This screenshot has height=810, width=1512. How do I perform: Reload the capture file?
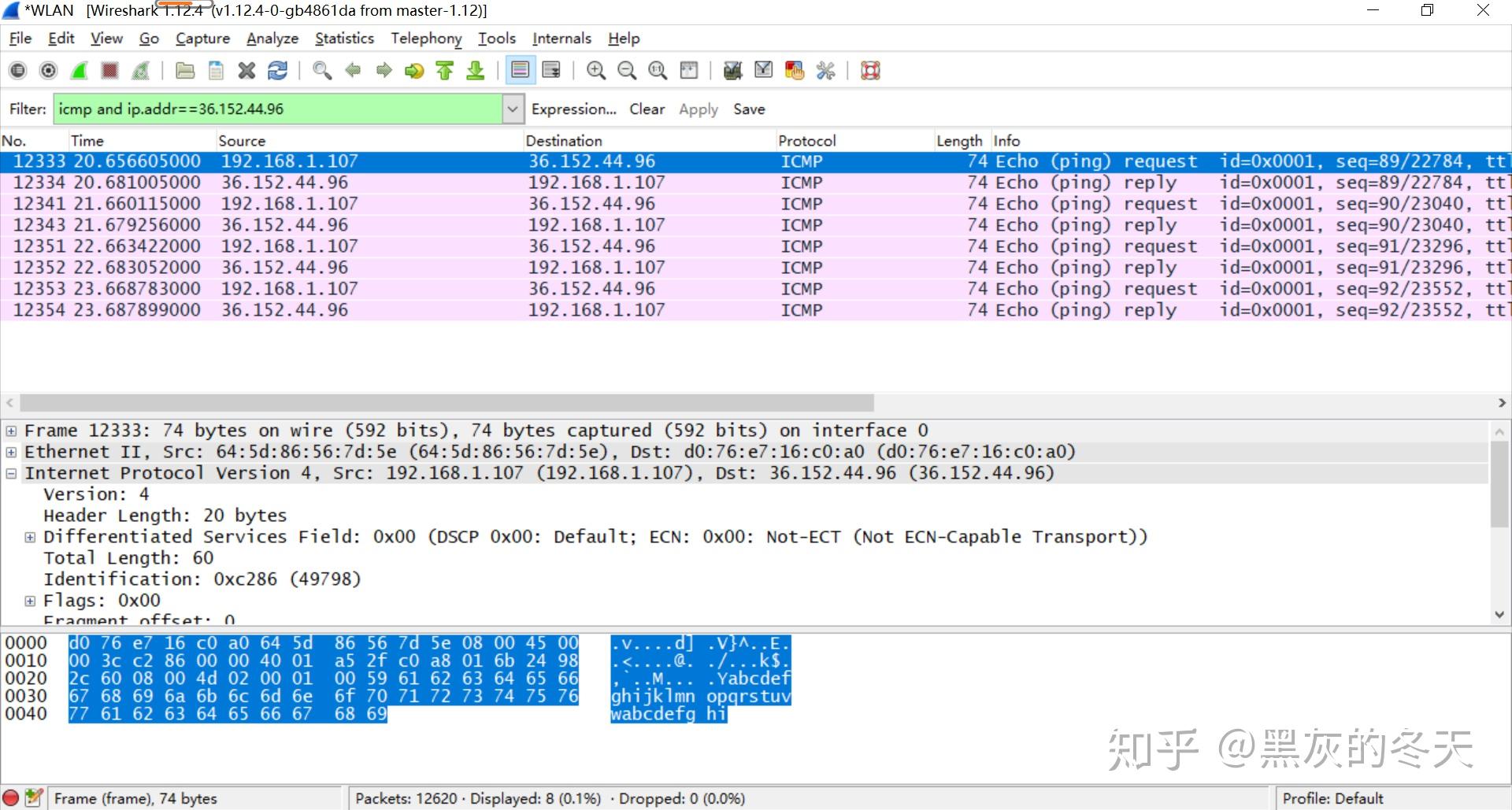click(277, 70)
